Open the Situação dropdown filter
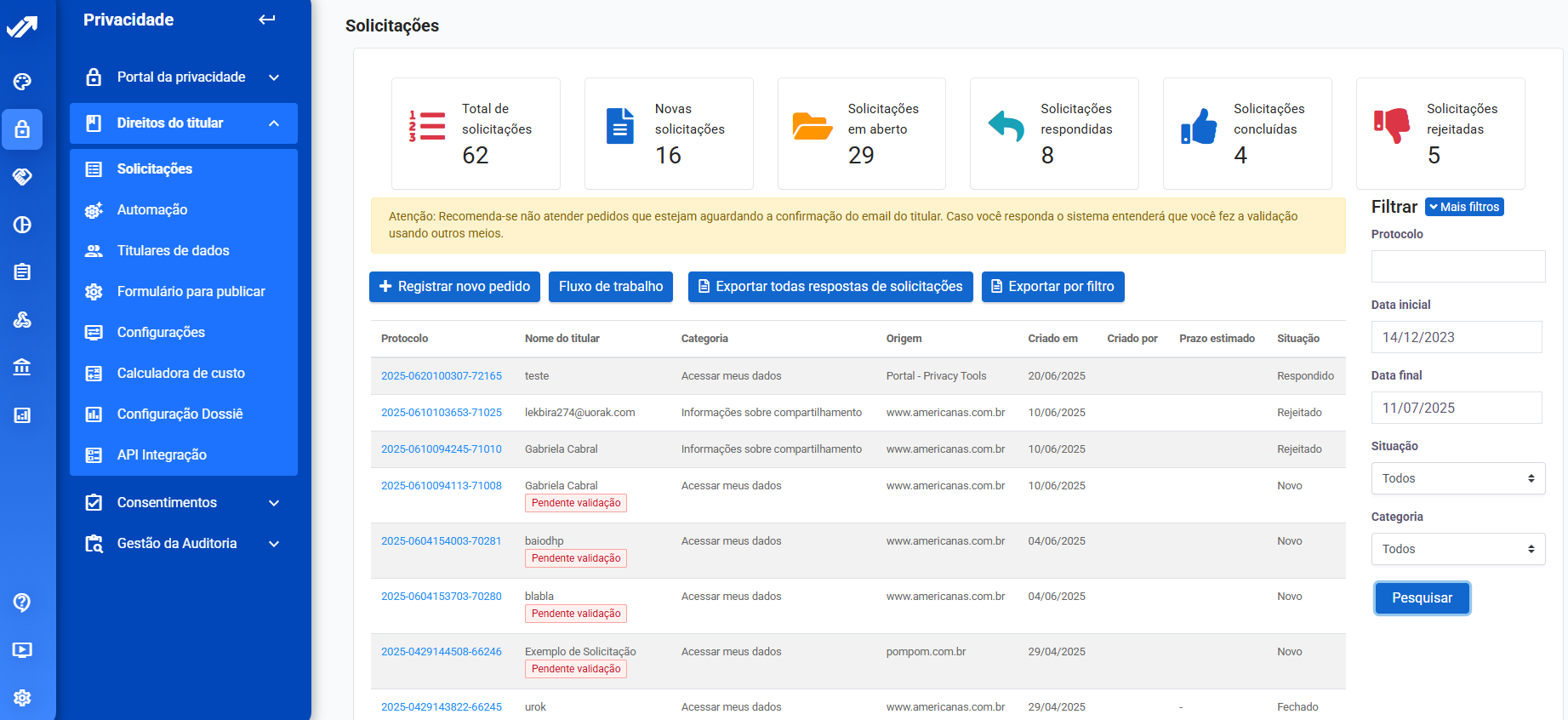This screenshot has width=1568, height=720. tap(1457, 478)
